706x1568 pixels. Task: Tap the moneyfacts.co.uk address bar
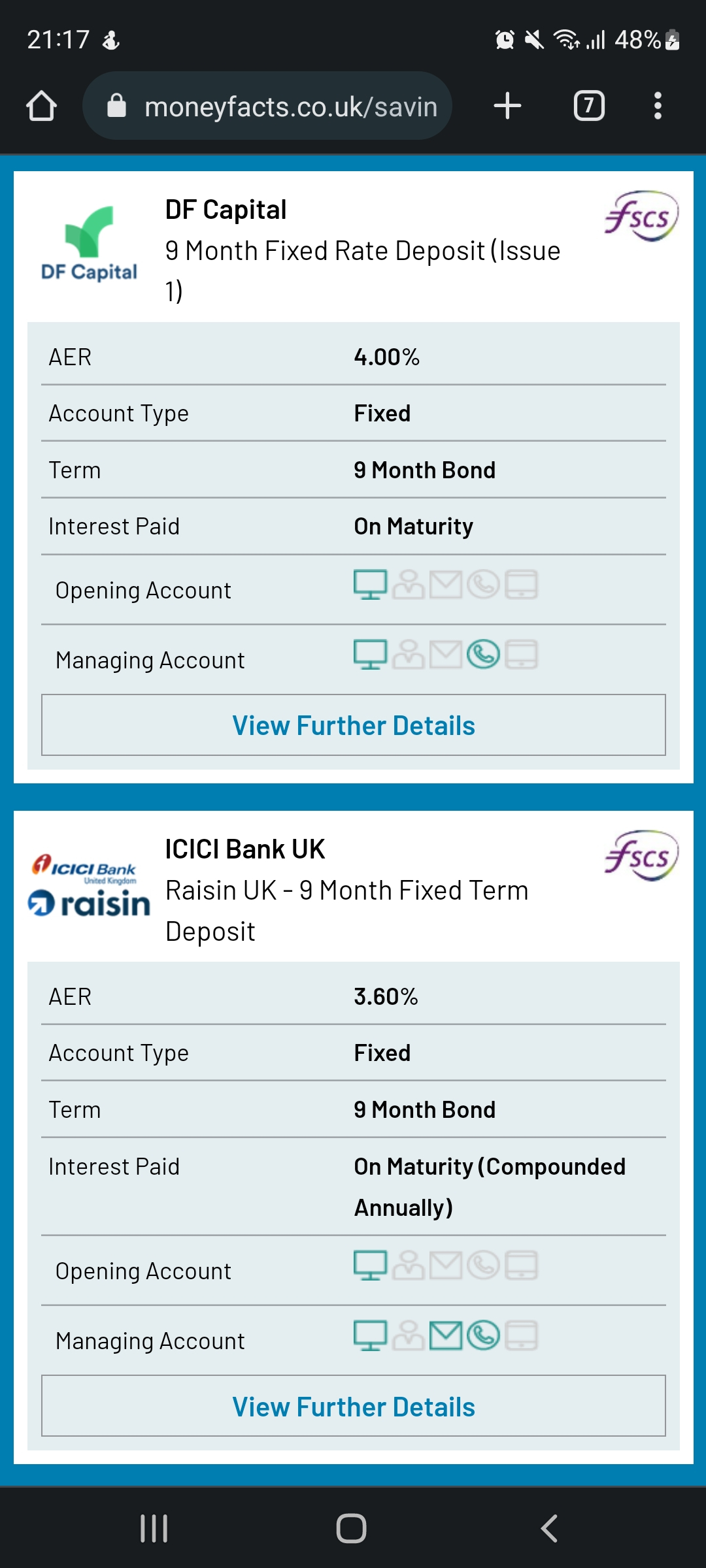[267, 106]
